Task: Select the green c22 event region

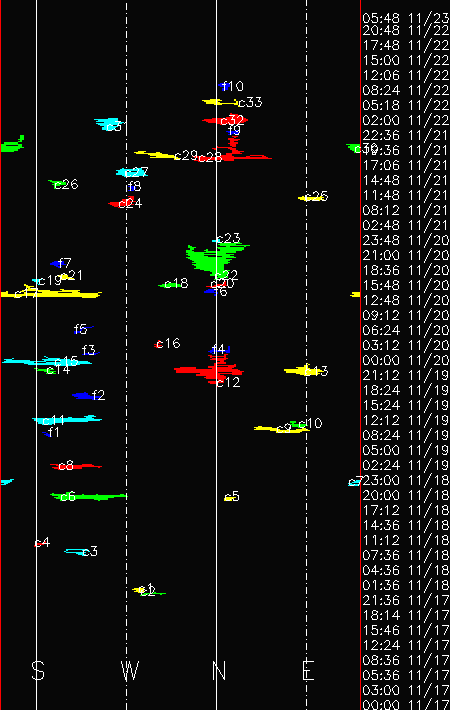Action: 215,258
